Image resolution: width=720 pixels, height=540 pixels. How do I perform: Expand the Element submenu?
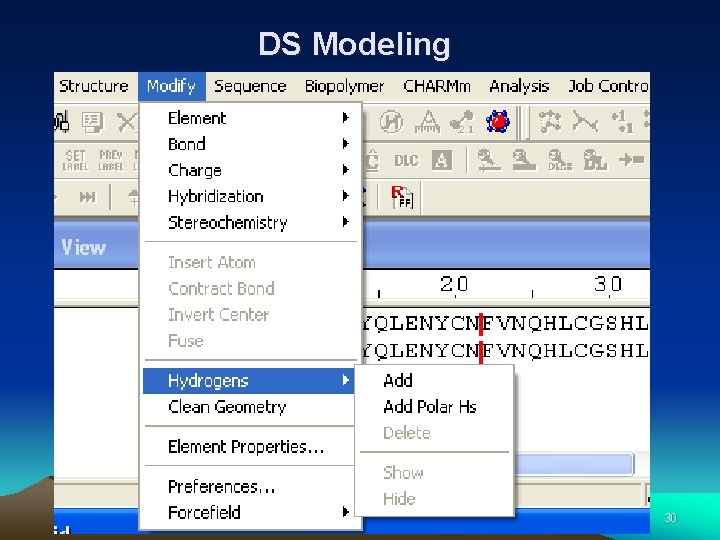coord(251,118)
